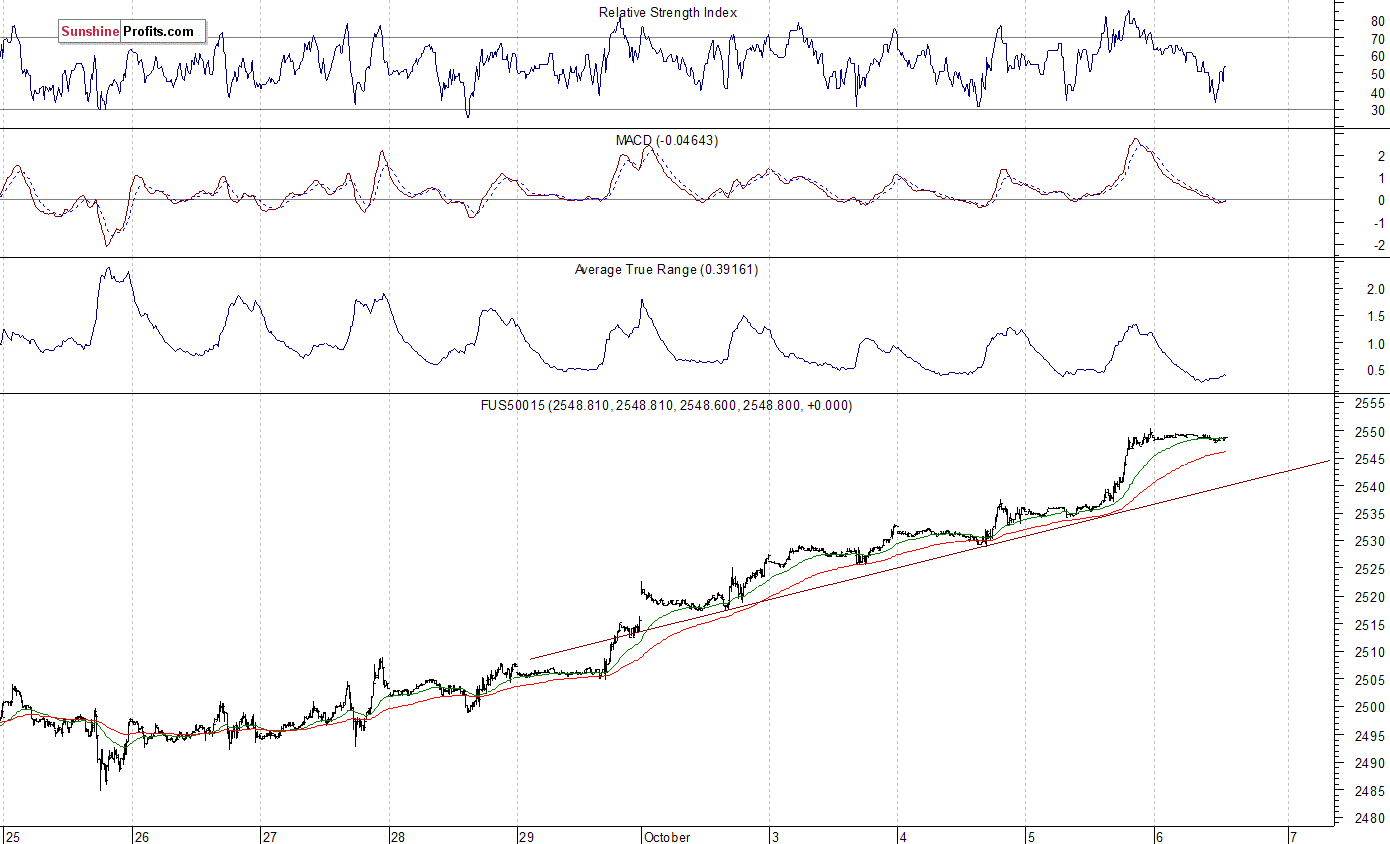
Task: Click the 27 date label on the time axis
Action: coord(269,837)
